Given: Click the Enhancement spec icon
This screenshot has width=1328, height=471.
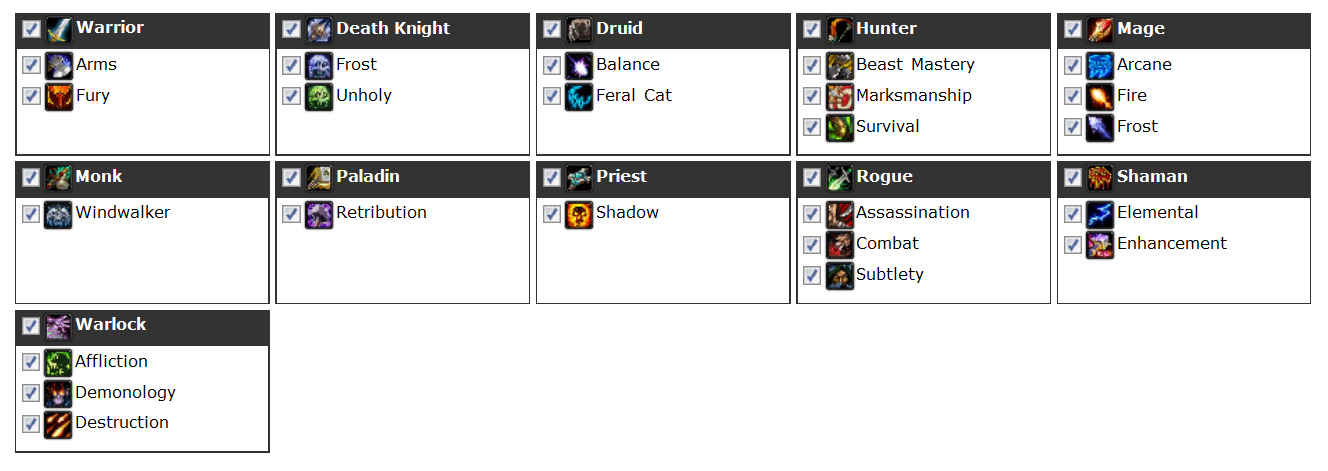Looking at the screenshot, I should (x=1100, y=245).
